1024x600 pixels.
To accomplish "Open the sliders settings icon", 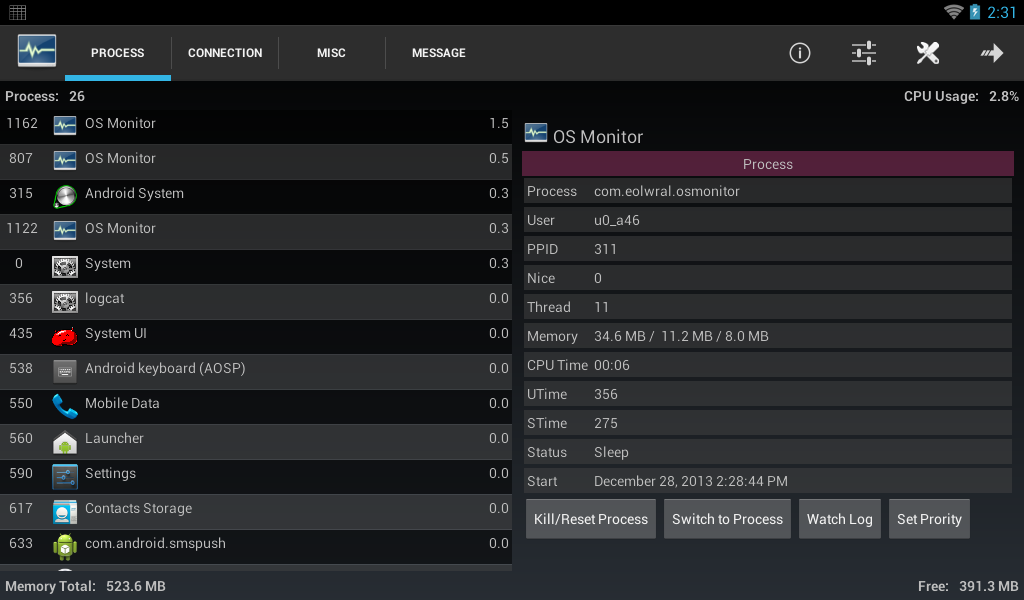I will 863,53.
